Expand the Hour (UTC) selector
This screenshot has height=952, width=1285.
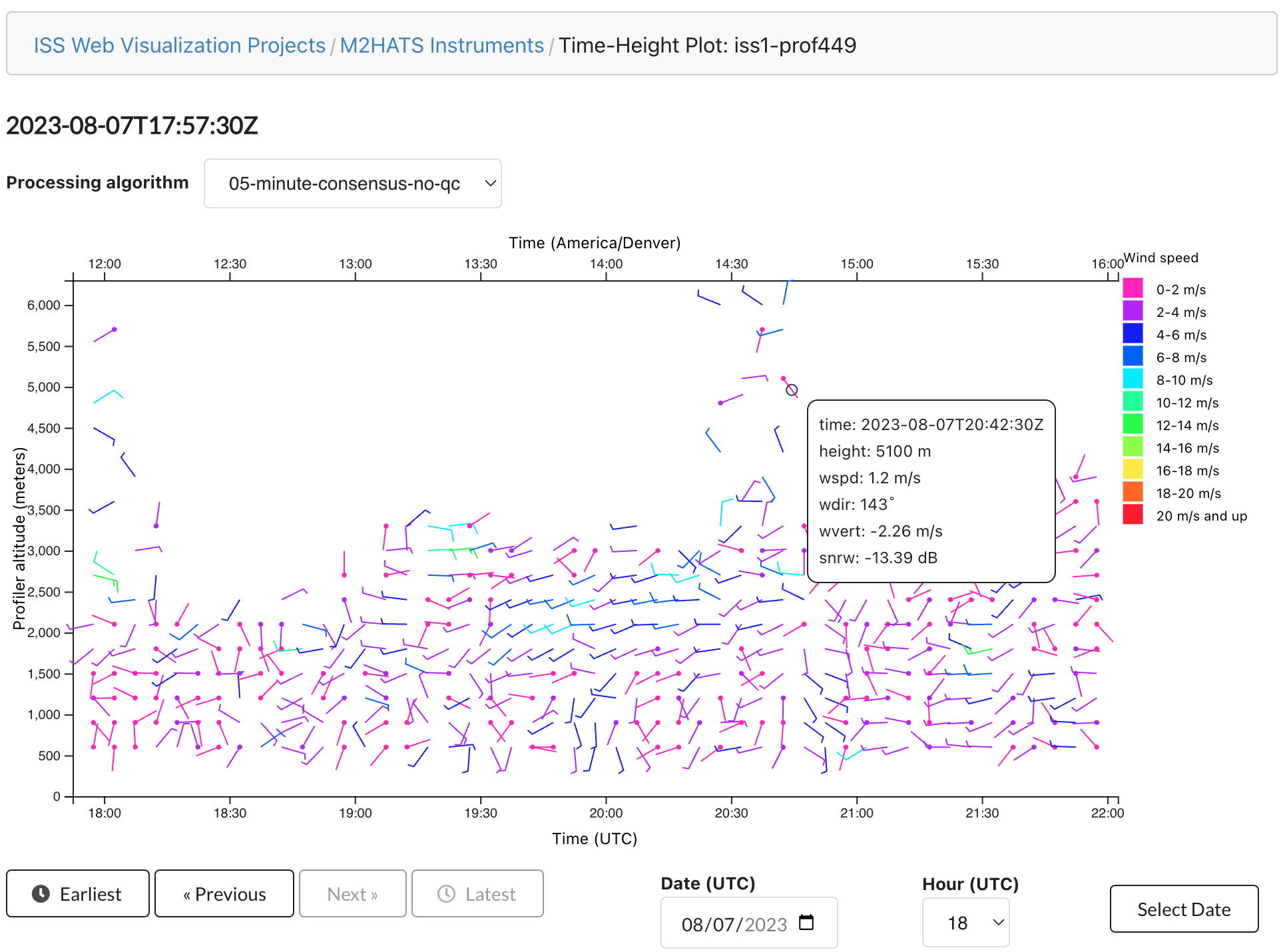coord(965,923)
